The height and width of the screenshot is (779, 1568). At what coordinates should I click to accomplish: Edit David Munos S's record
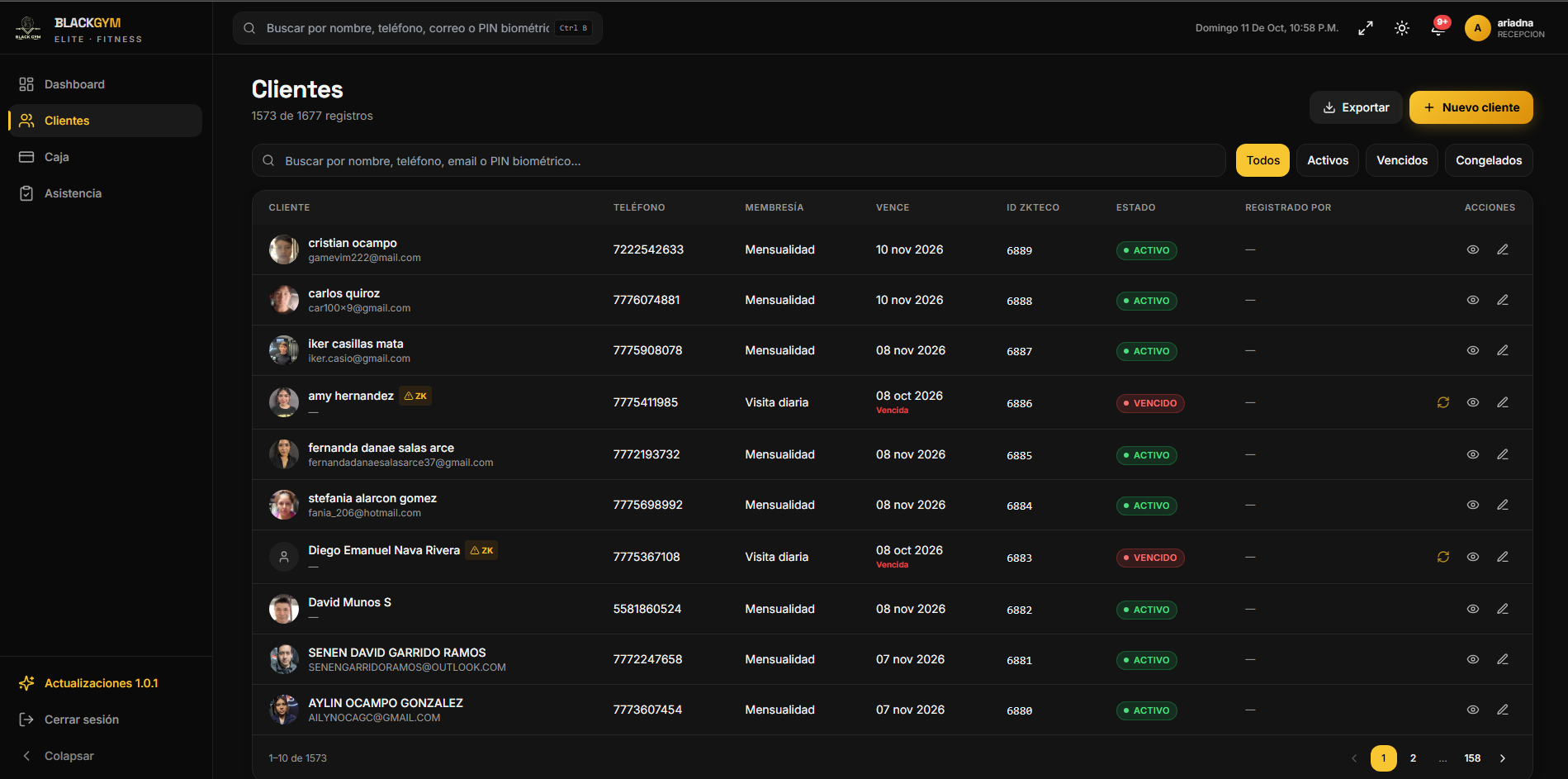pyautogui.click(x=1503, y=609)
